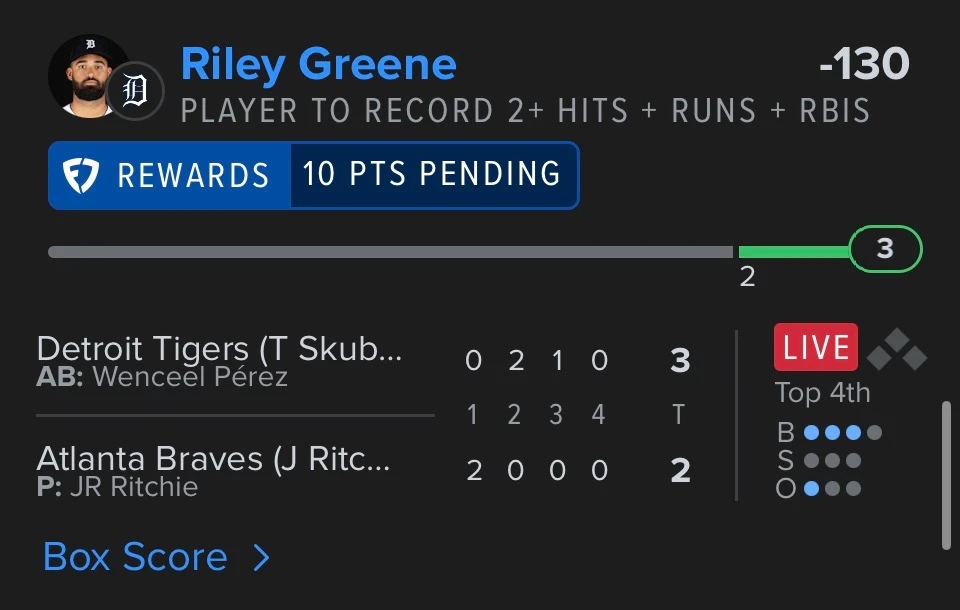Open the 10 PTS PENDING rewards section
The height and width of the screenshot is (610, 960).
(432, 174)
